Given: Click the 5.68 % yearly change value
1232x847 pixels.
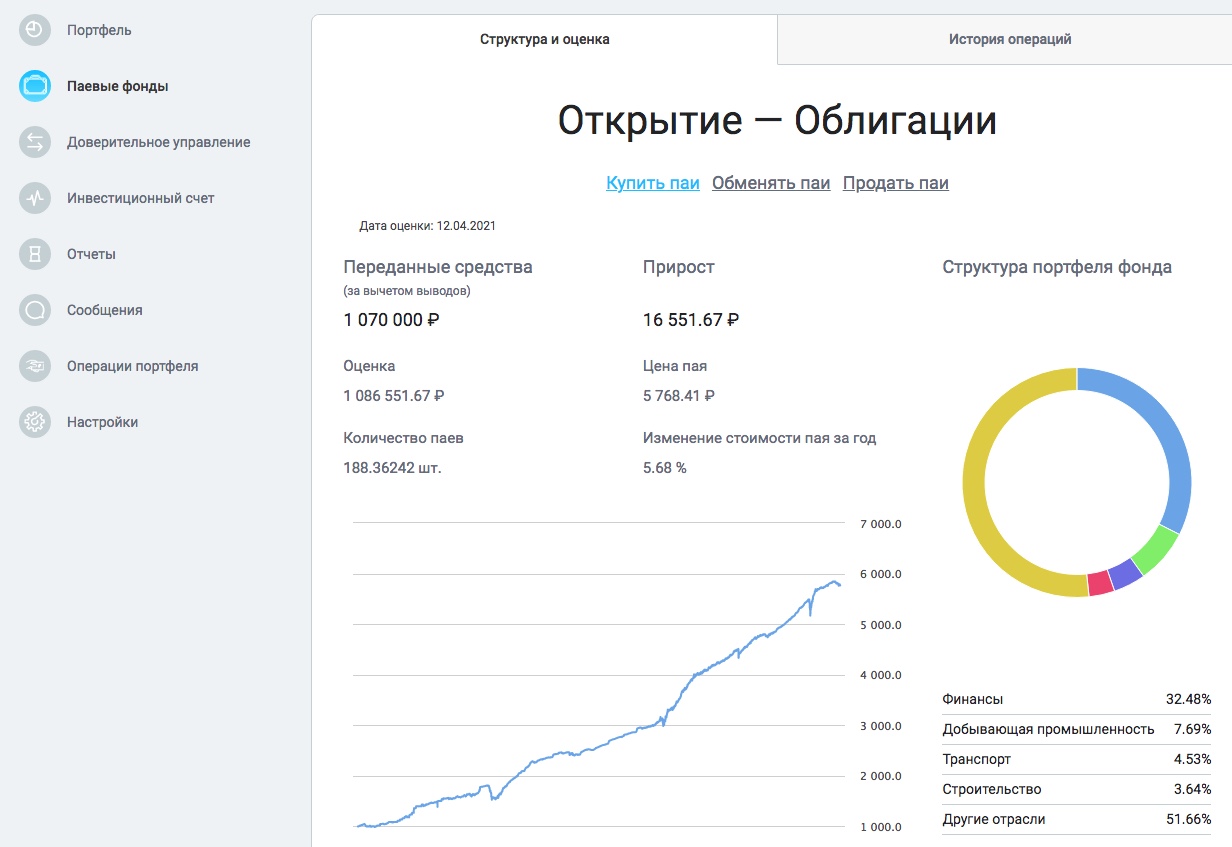Looking at the screenshot, I should point(665,468).
